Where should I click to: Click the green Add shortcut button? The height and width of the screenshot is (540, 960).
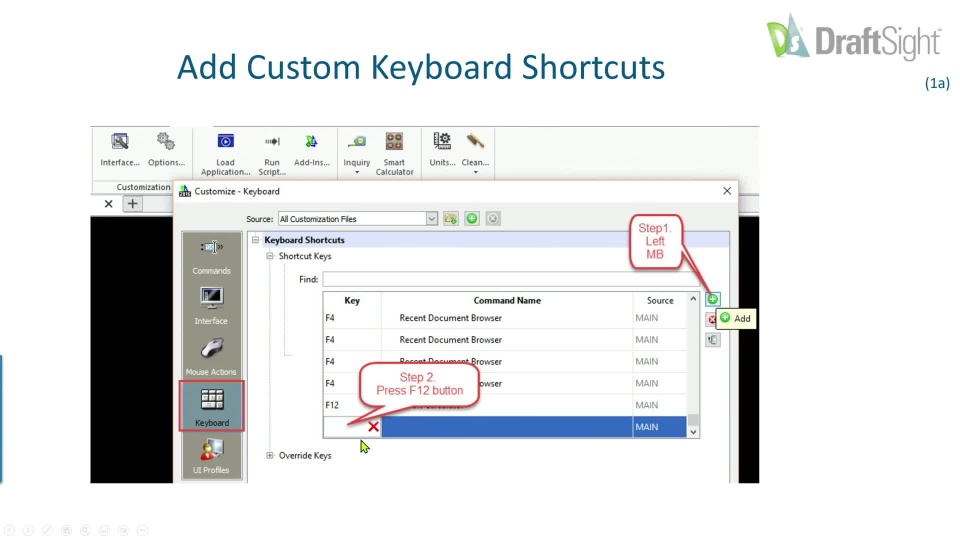point(712,299)
